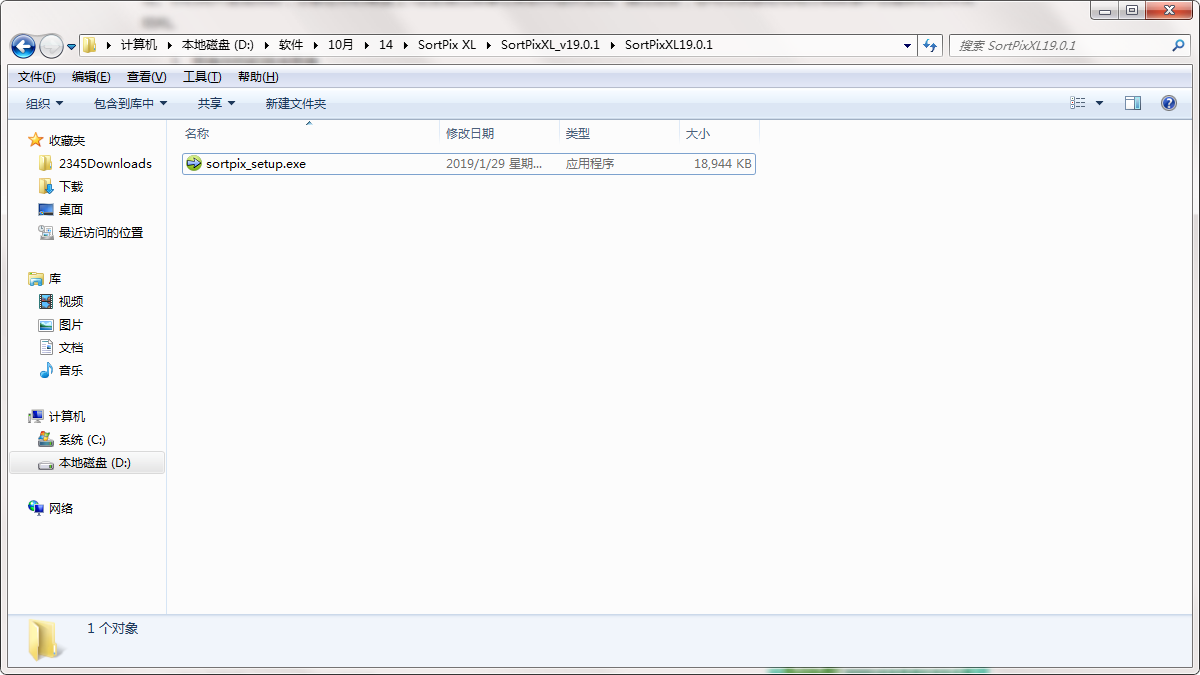Viewport: 1200px width, 675px height.
Task: Open 系统 (C:) drive
Action: click(82, 439)
